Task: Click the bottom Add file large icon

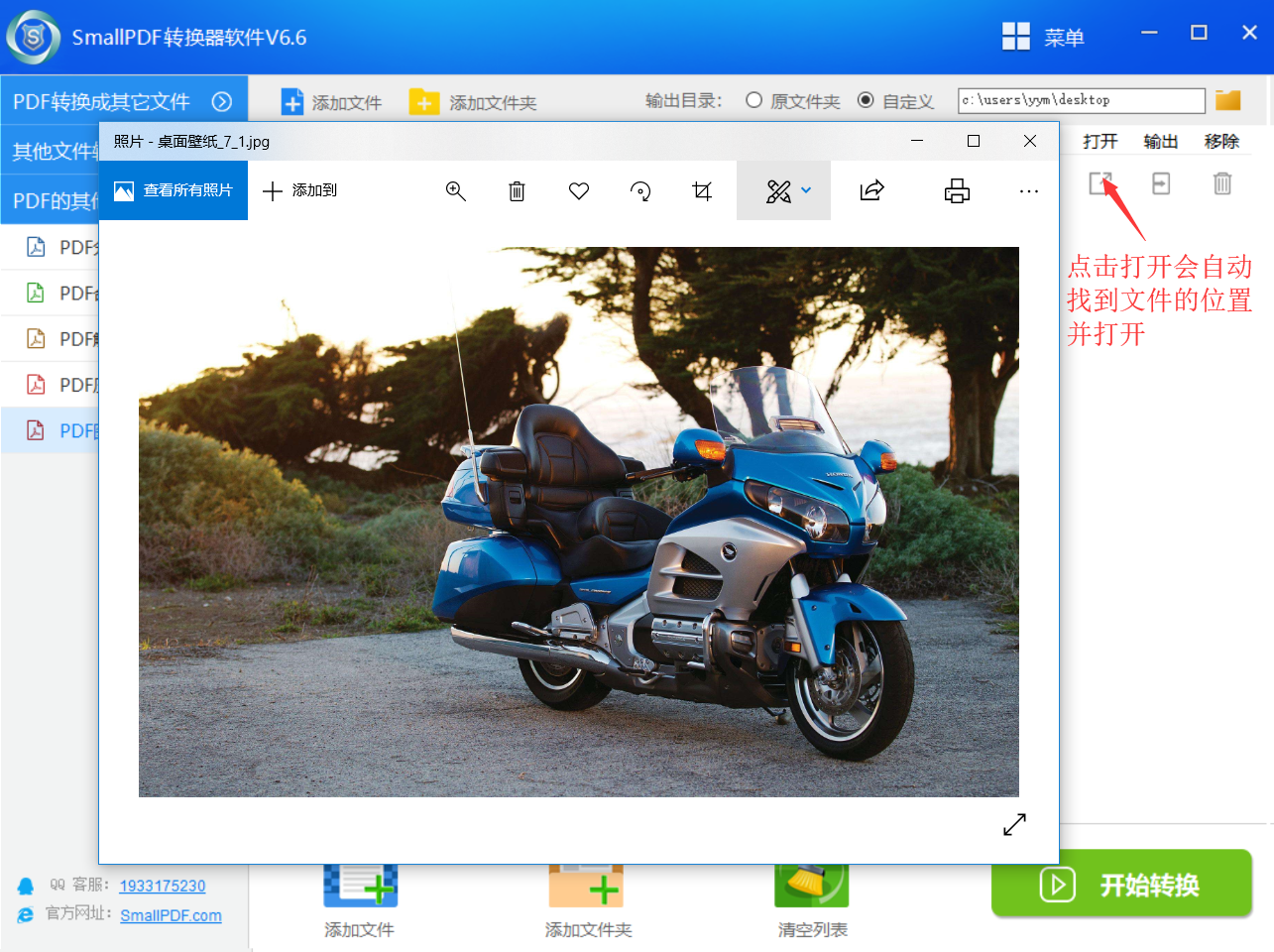Action: [x=360, y=886]
